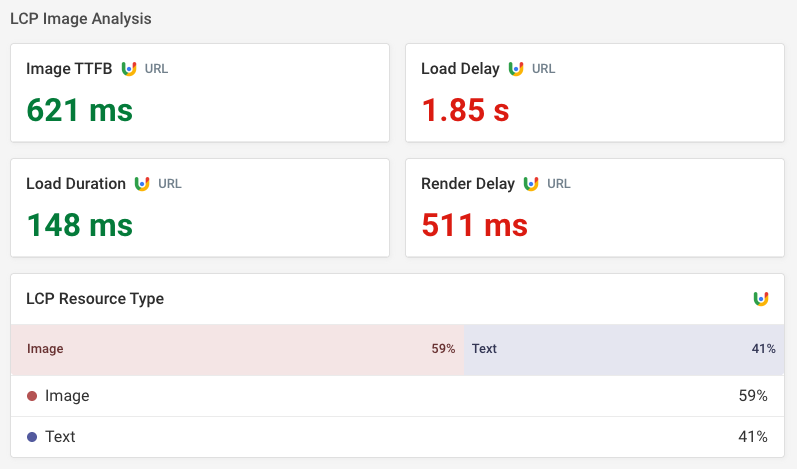
Task: Click the URL label next to Load Delay
Action: point(543,69)
